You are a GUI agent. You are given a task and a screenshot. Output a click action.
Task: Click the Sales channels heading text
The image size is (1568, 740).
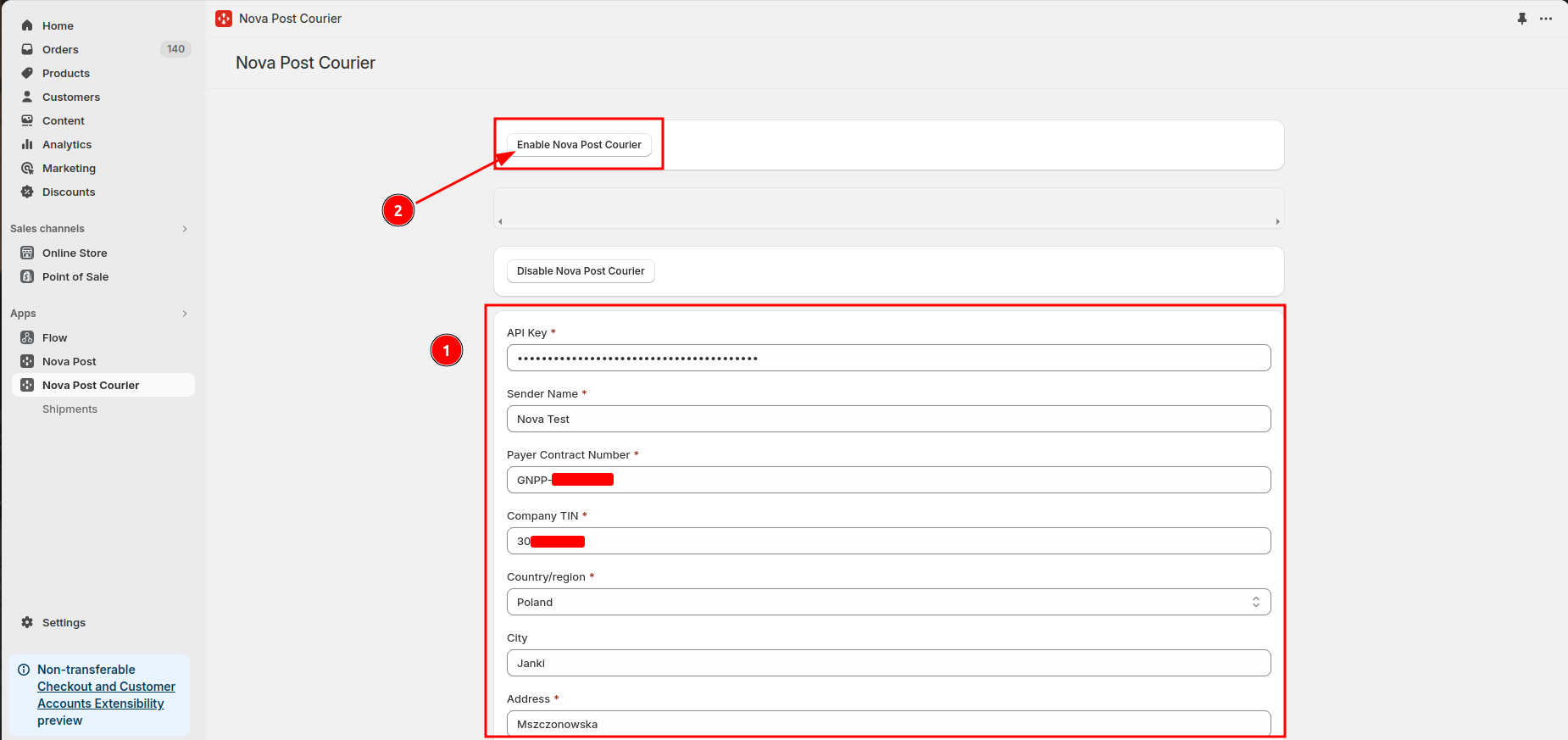[47, 229]
